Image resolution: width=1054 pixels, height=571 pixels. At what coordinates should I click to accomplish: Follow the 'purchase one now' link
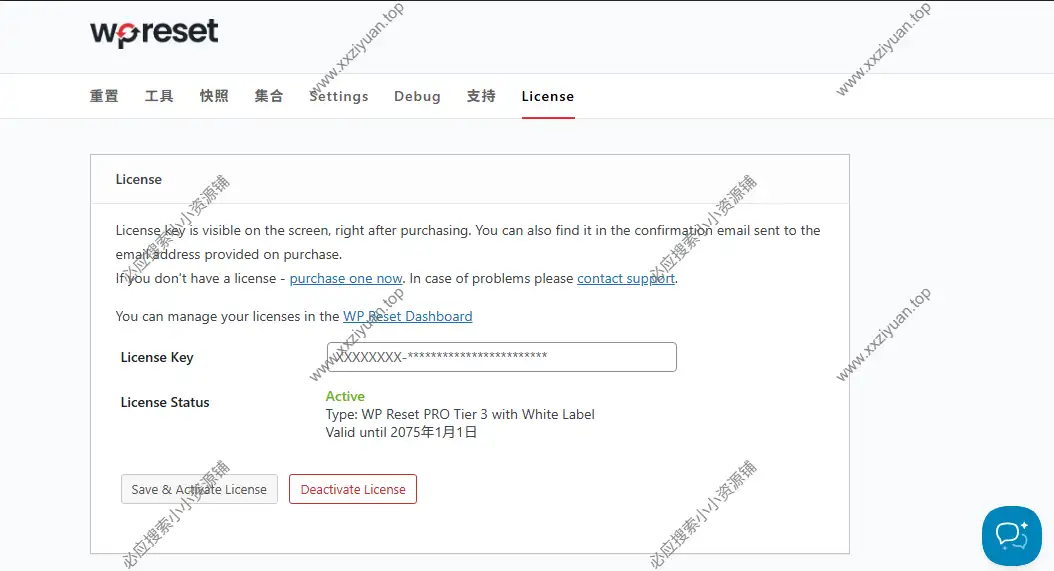pos(346,278)
